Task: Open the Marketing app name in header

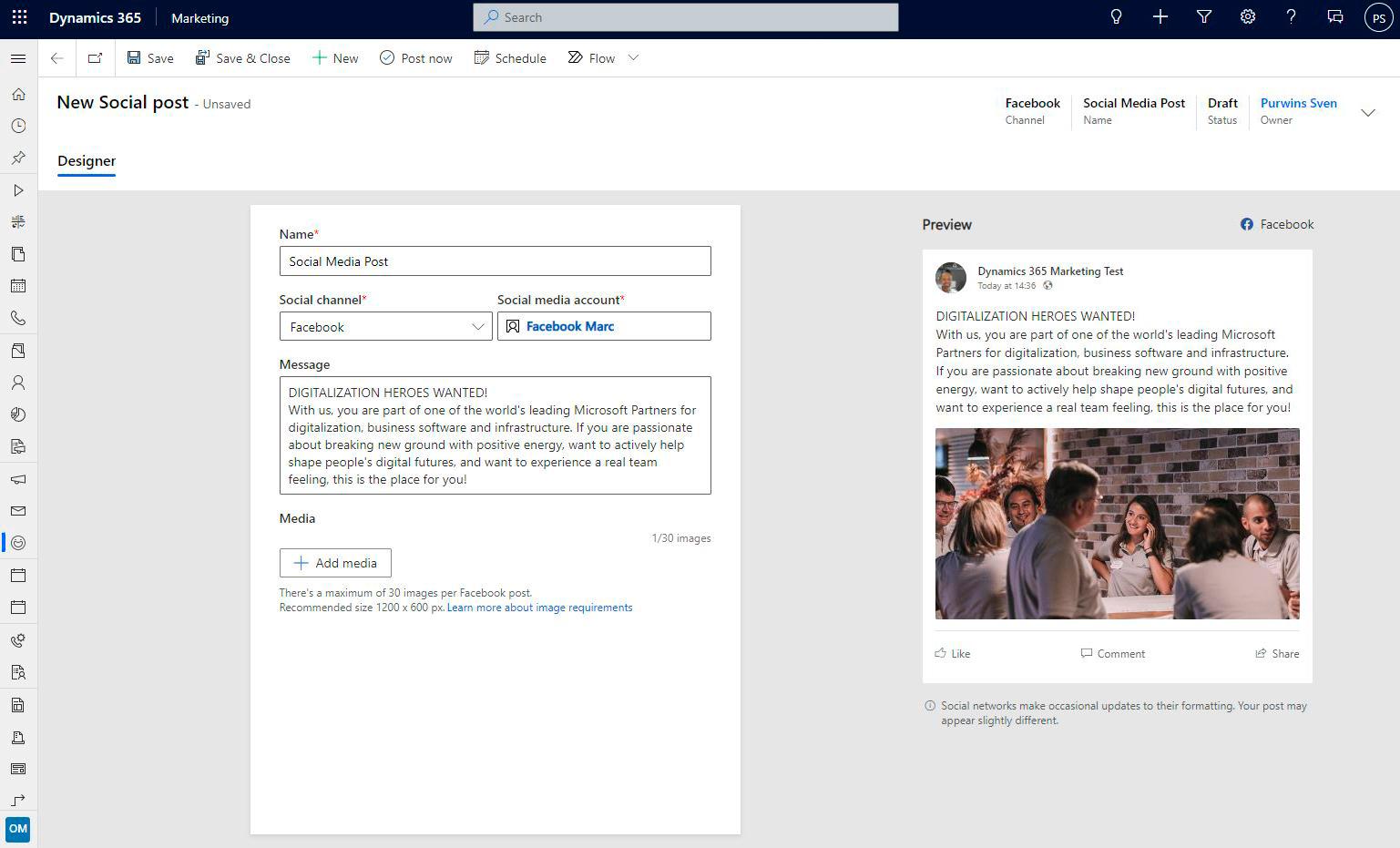Action: pyautogui.click(x=200, y=18)
